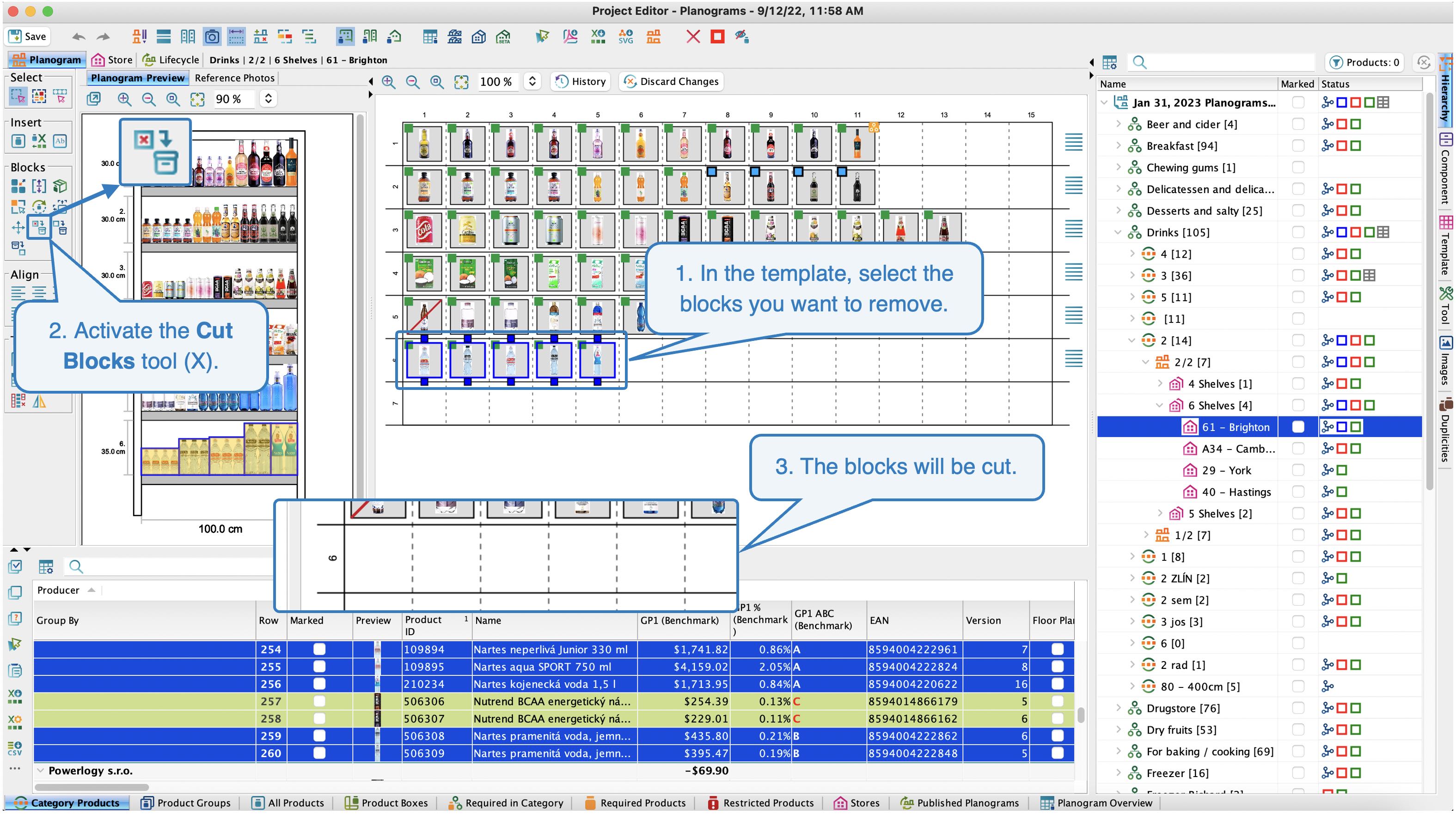
Task: Open the Reference Photos tab
Action: [x=234, y=78]
